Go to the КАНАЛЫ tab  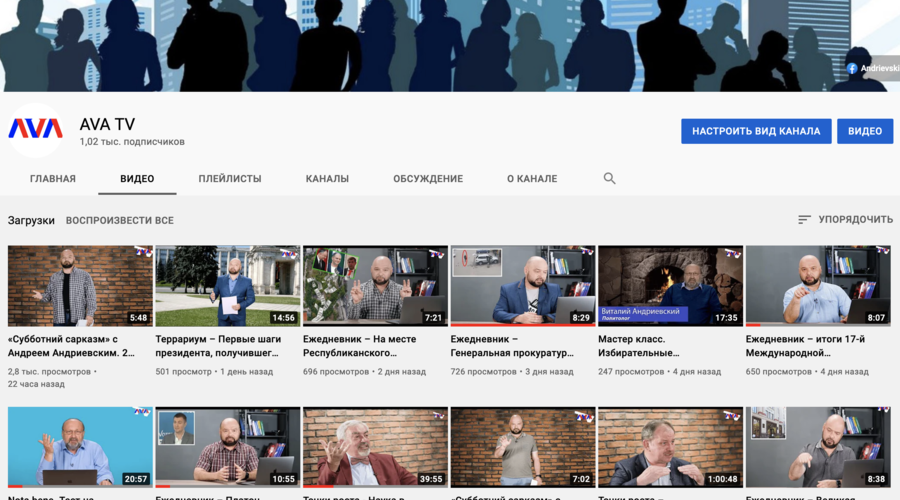[x=327, y=179]
